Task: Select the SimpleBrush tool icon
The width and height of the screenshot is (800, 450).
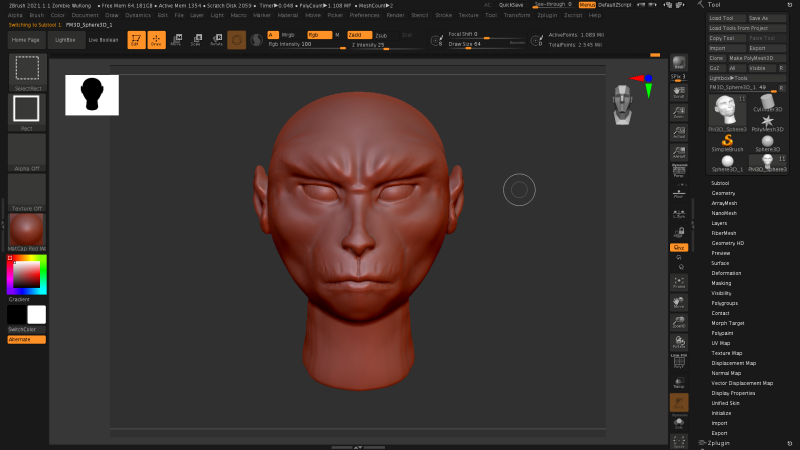Action: tap(727, 143)
